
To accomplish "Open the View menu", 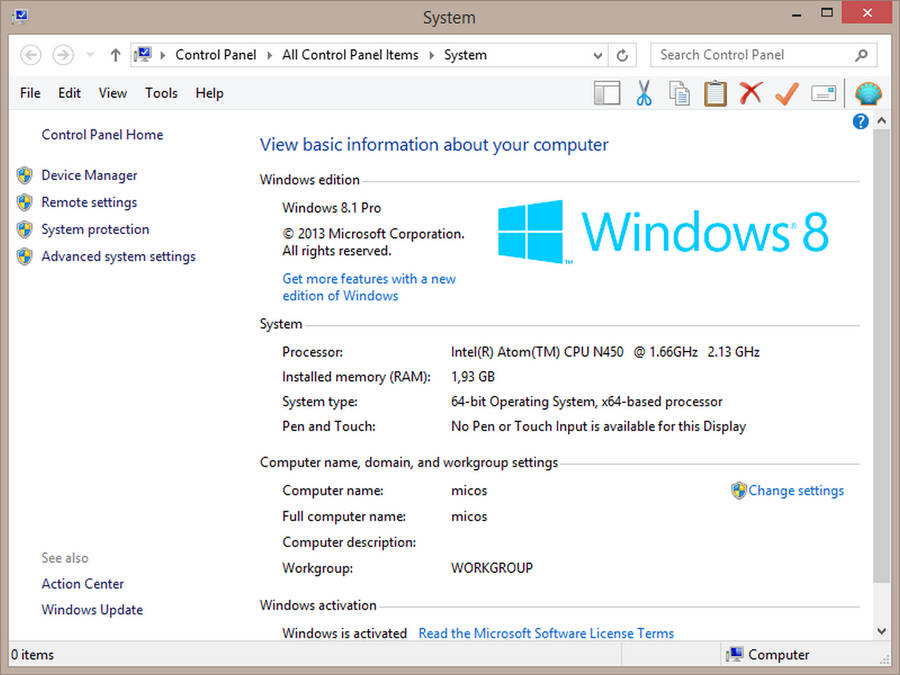I will click(112, 93).
